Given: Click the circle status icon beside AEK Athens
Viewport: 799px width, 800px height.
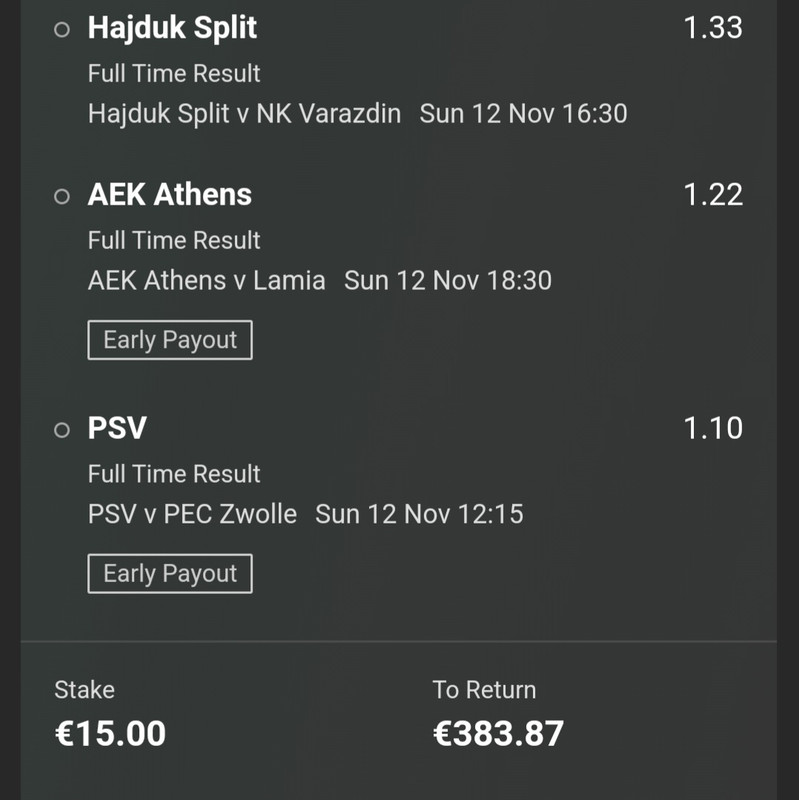Looking at the screenshot, I should pyautogui.click(x=62, y=197).
